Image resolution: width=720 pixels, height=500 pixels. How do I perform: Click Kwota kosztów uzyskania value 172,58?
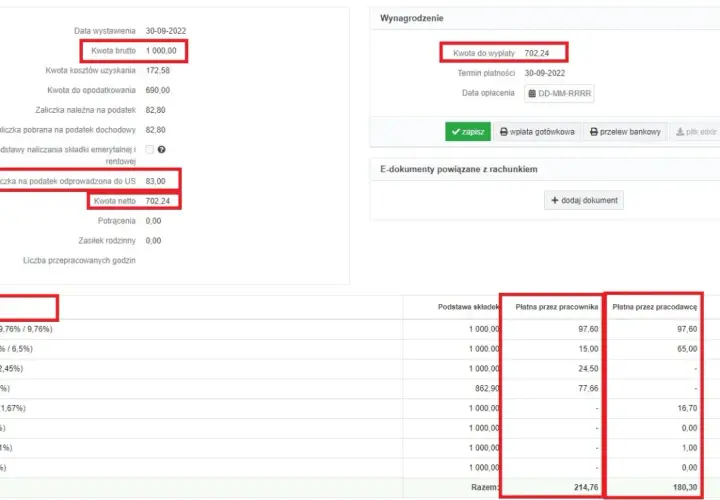158,70
